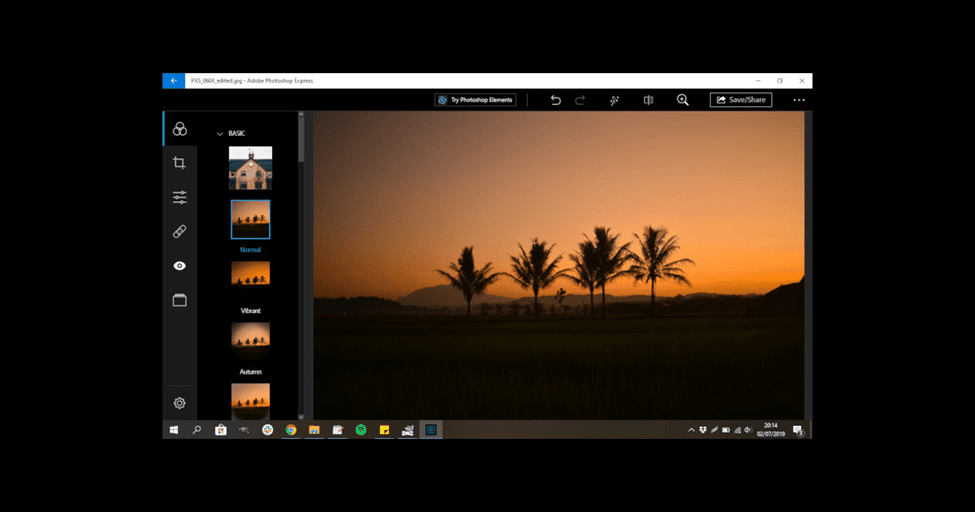Apply the Autumn look thumbnail

250,336
